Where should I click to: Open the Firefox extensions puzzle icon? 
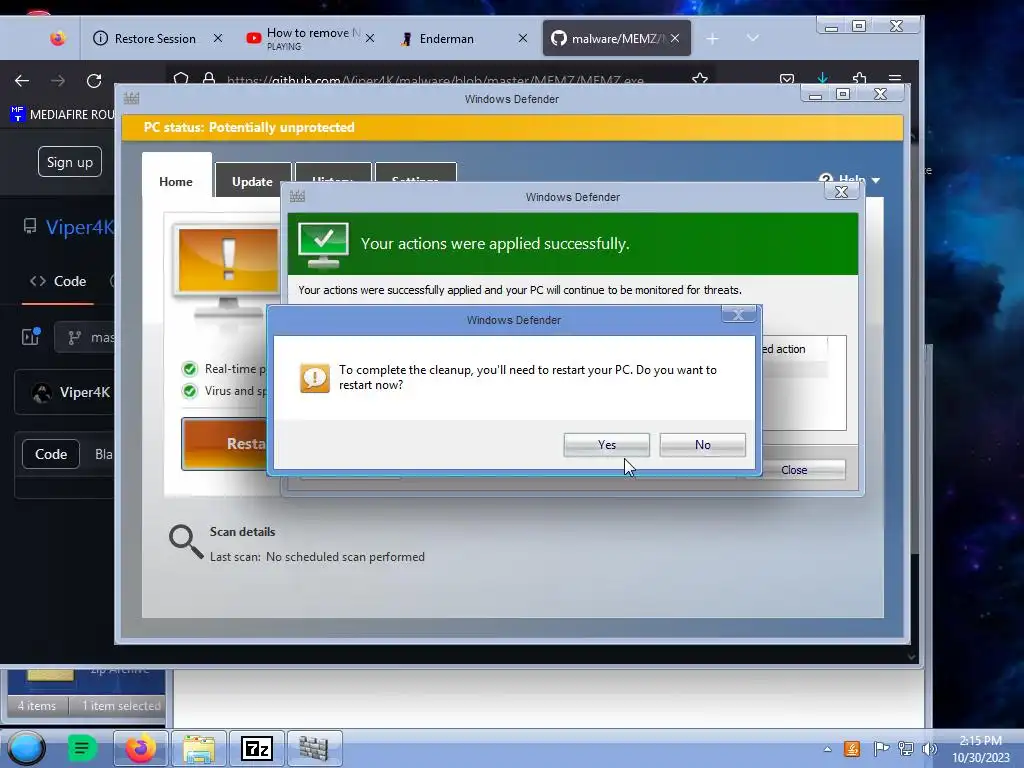859,78
